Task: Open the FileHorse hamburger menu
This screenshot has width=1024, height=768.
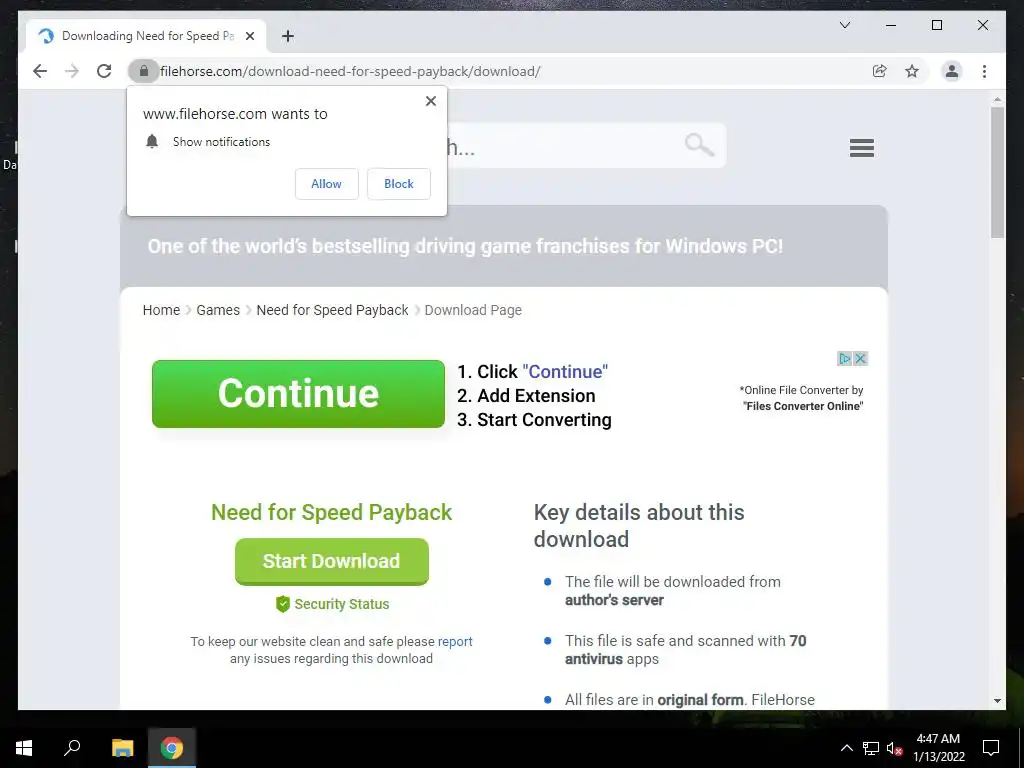Action: point(861,148)
